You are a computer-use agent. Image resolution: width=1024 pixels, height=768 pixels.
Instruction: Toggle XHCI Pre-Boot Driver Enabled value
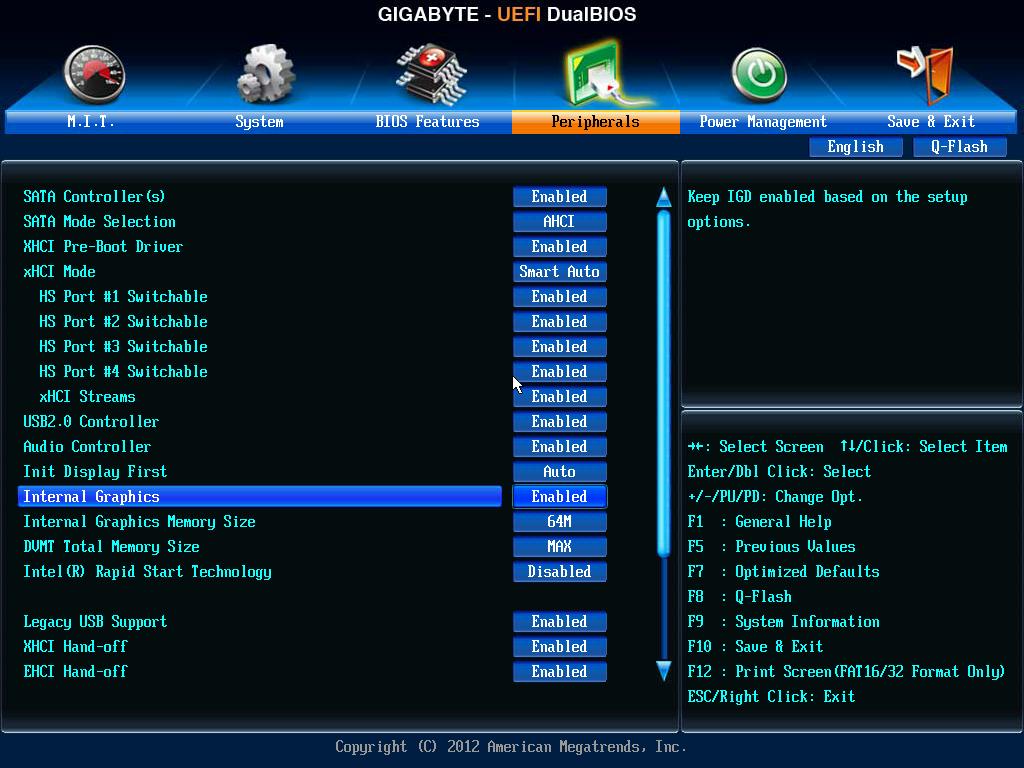560,247
